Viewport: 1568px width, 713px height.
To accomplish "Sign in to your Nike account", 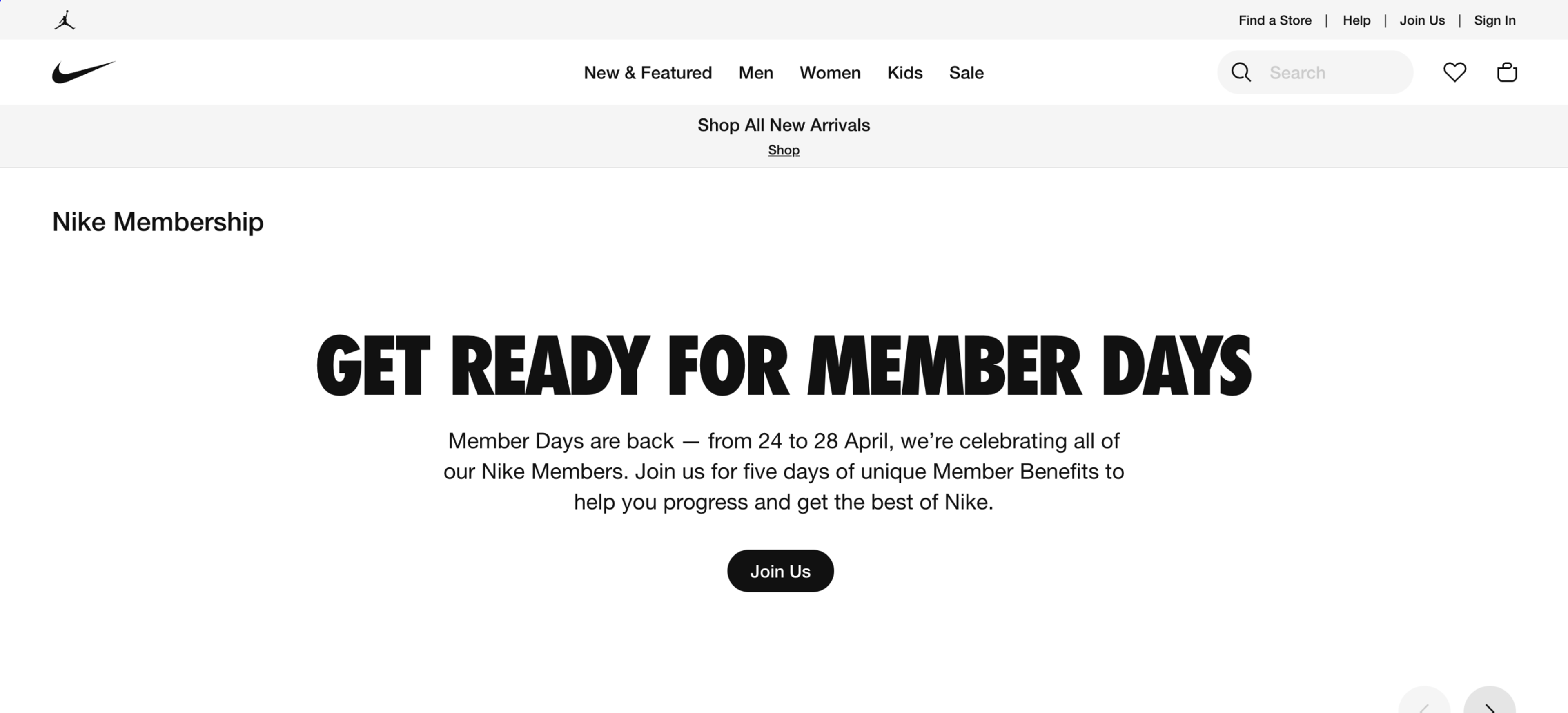I will tap(1495, 20).
